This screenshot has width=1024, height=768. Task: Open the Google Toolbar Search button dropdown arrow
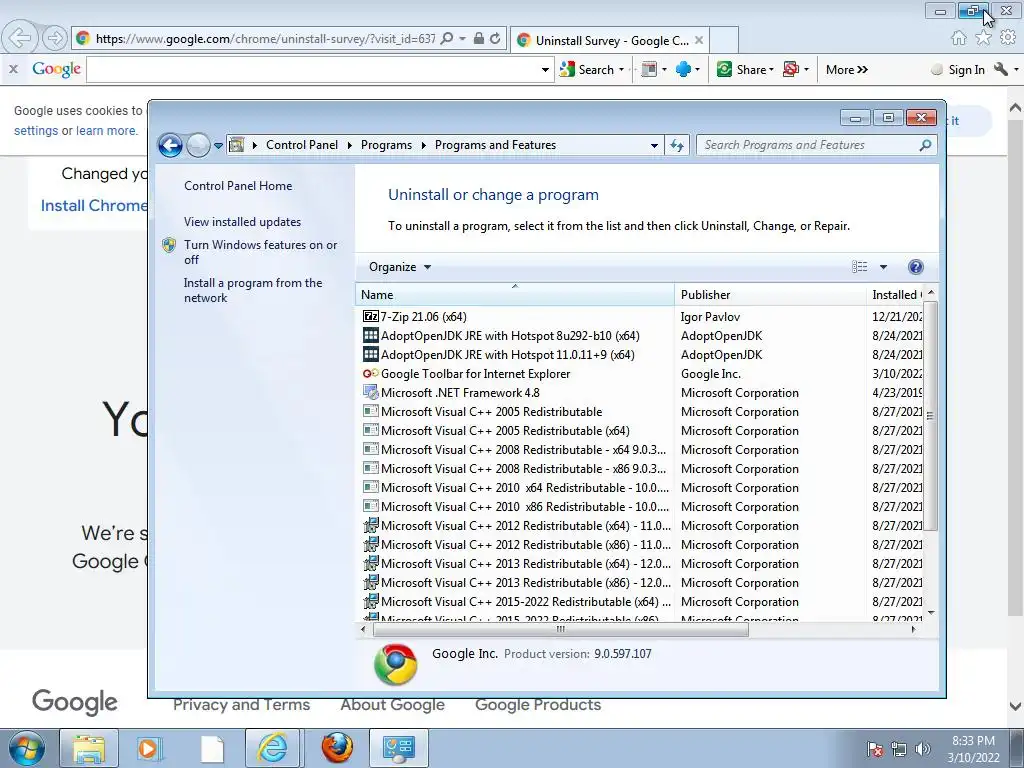tap(621, 69)
